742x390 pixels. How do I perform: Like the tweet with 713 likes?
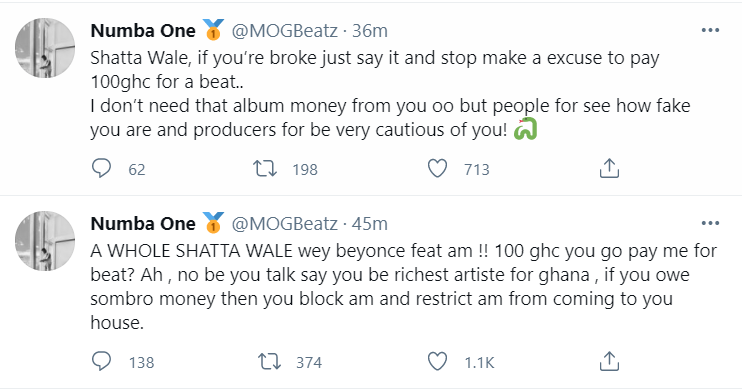[x=437, y=168]
